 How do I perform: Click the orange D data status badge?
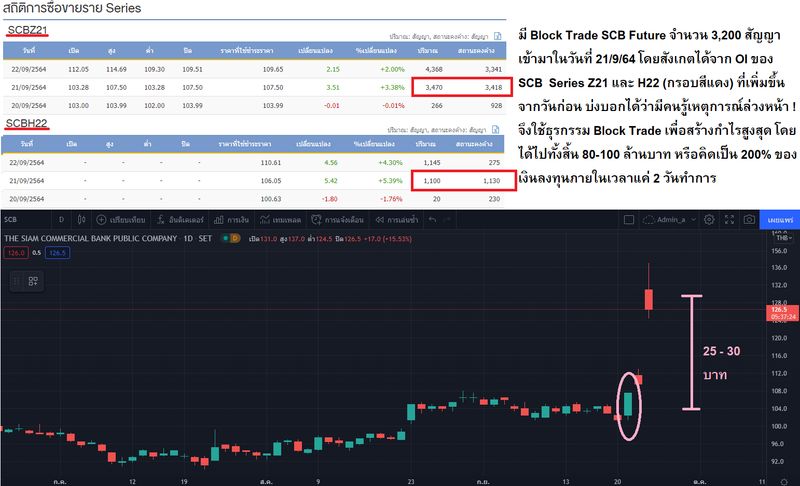coord(235,238)
